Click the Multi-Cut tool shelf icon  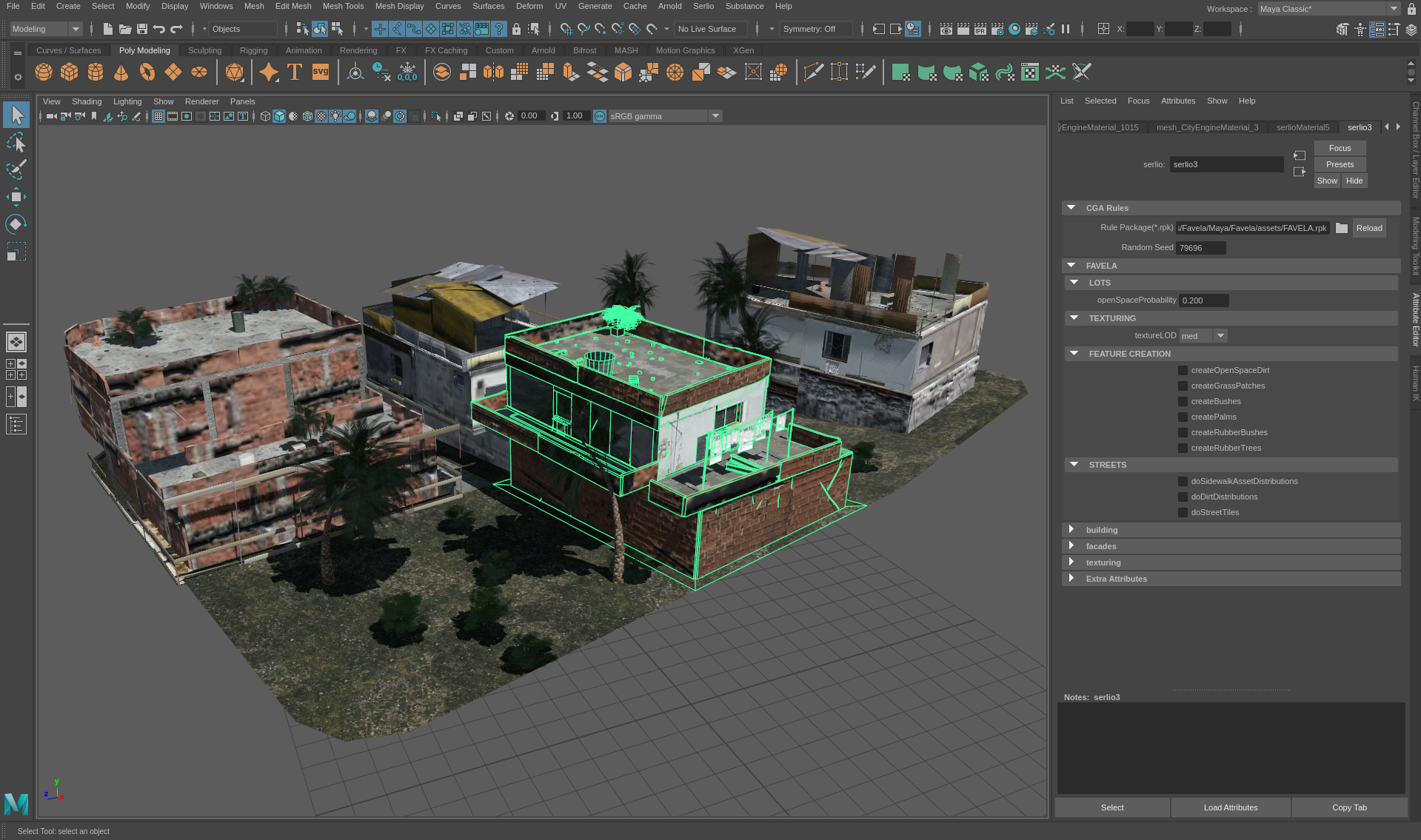[x=813, y=72]
